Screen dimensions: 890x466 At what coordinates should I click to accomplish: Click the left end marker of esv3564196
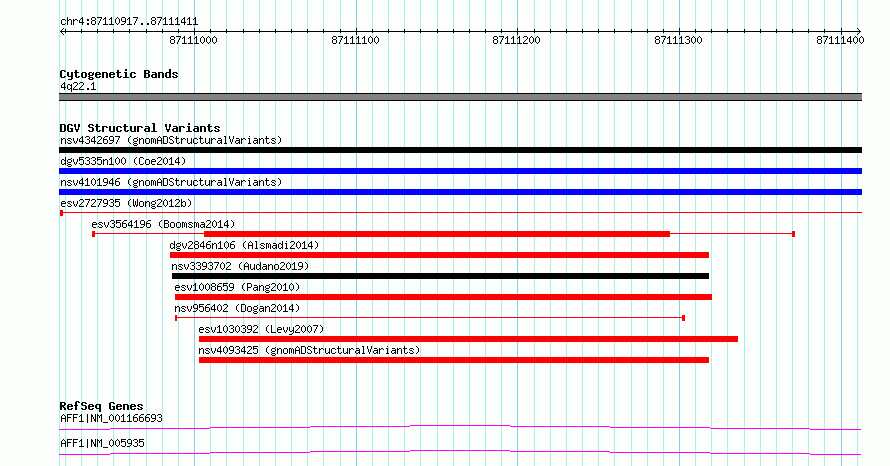tap(94, 234)
